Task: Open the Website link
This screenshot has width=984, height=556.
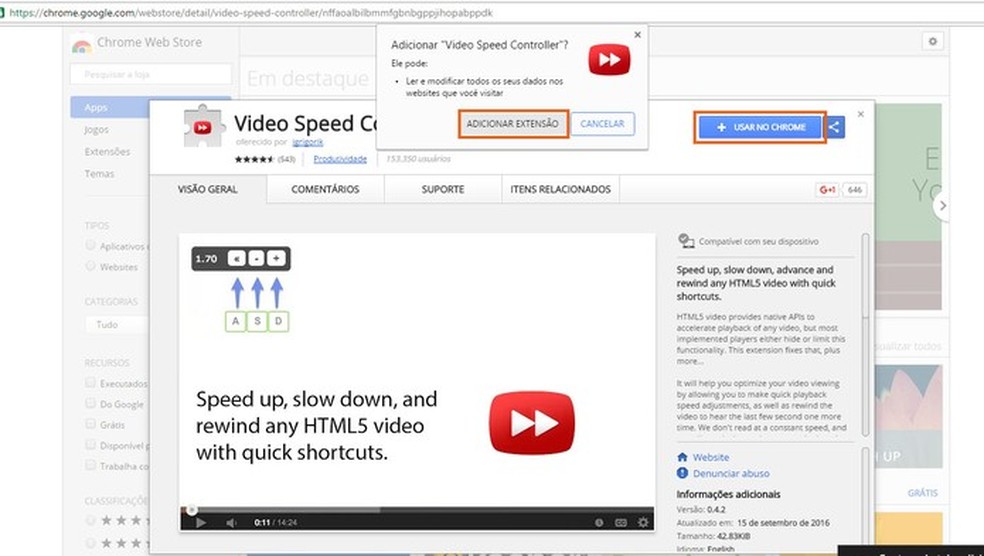Action: point(711,457)
